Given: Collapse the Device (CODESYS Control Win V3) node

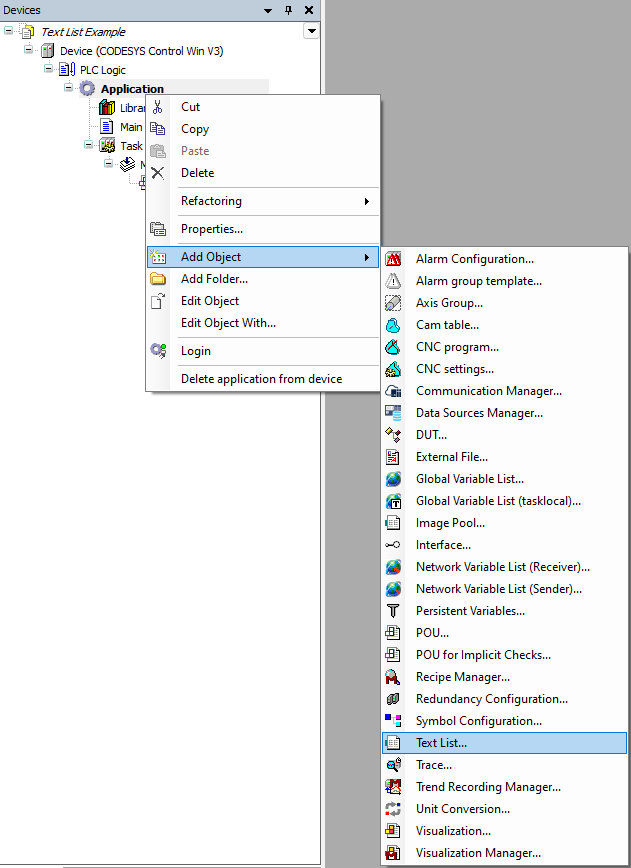Looking at the screenshot, I should coord(28,49).
